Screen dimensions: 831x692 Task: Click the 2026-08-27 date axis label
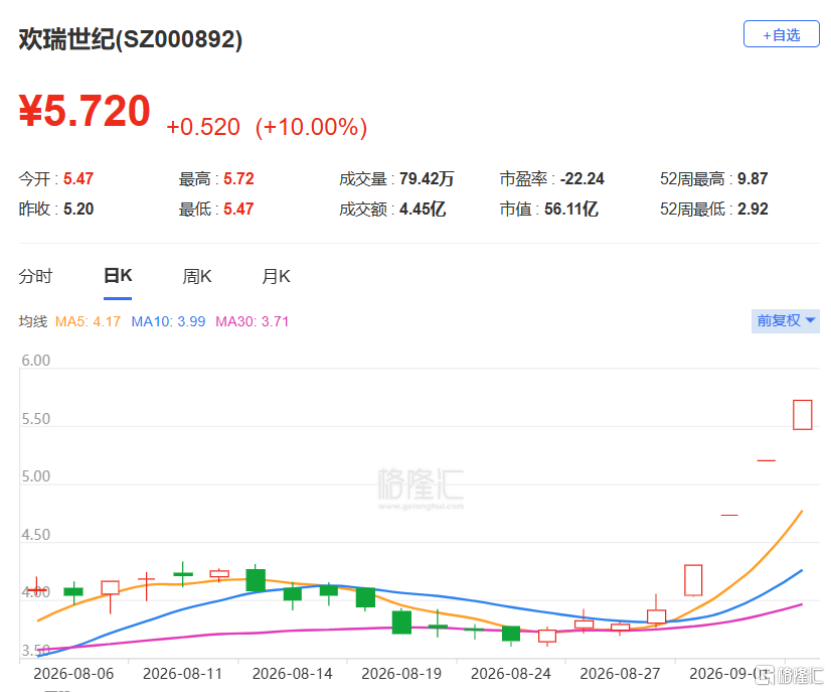tap(620, 673)
